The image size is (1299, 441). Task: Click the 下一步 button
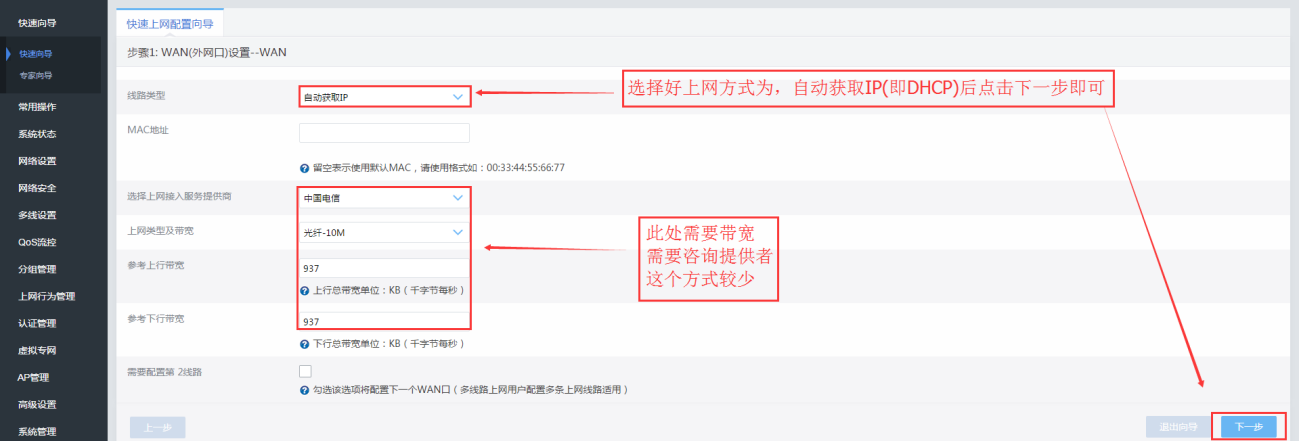(x=1248, y=427)
